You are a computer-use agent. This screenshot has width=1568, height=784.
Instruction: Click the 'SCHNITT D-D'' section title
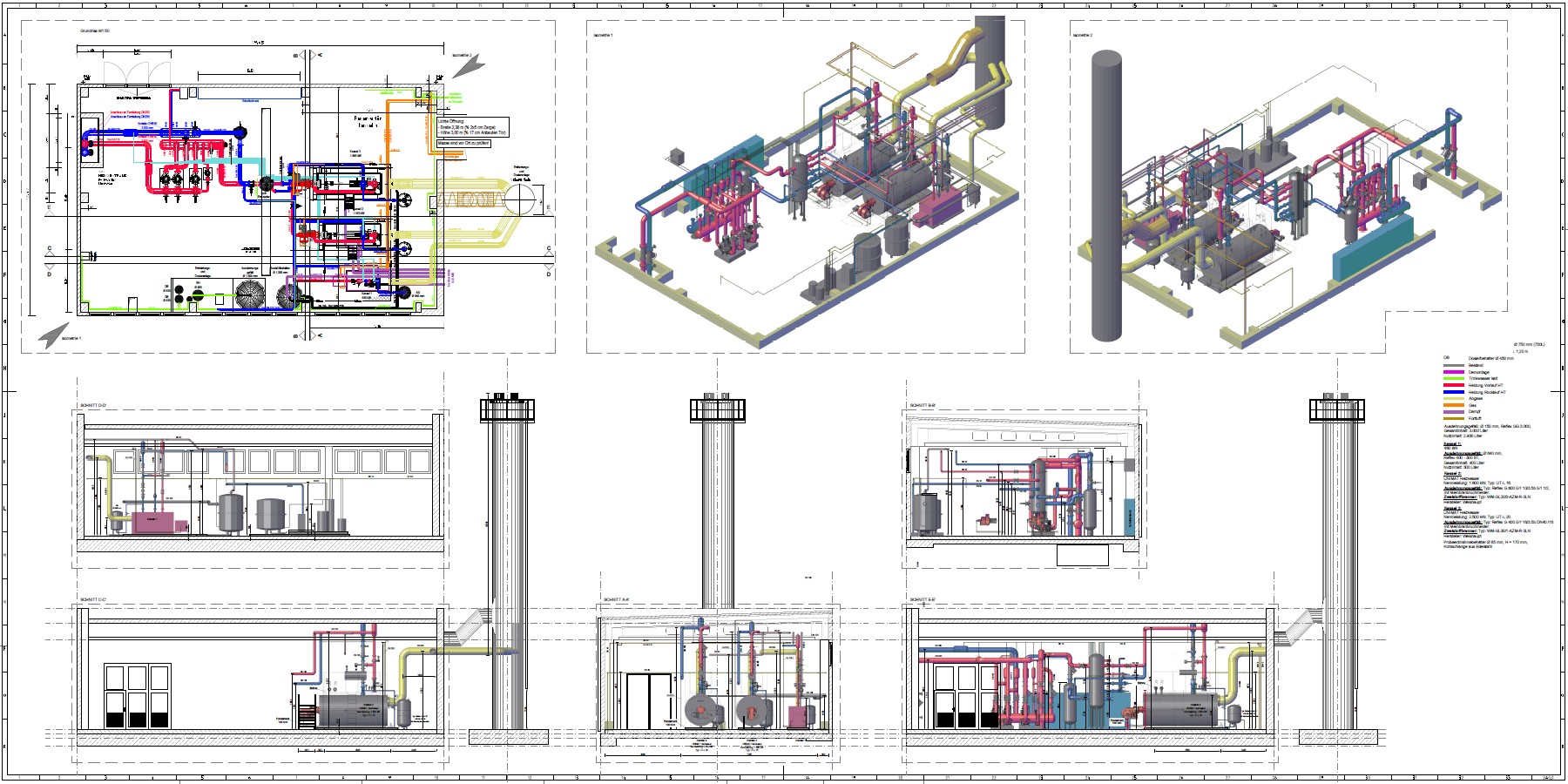click(x=92, y=405)
